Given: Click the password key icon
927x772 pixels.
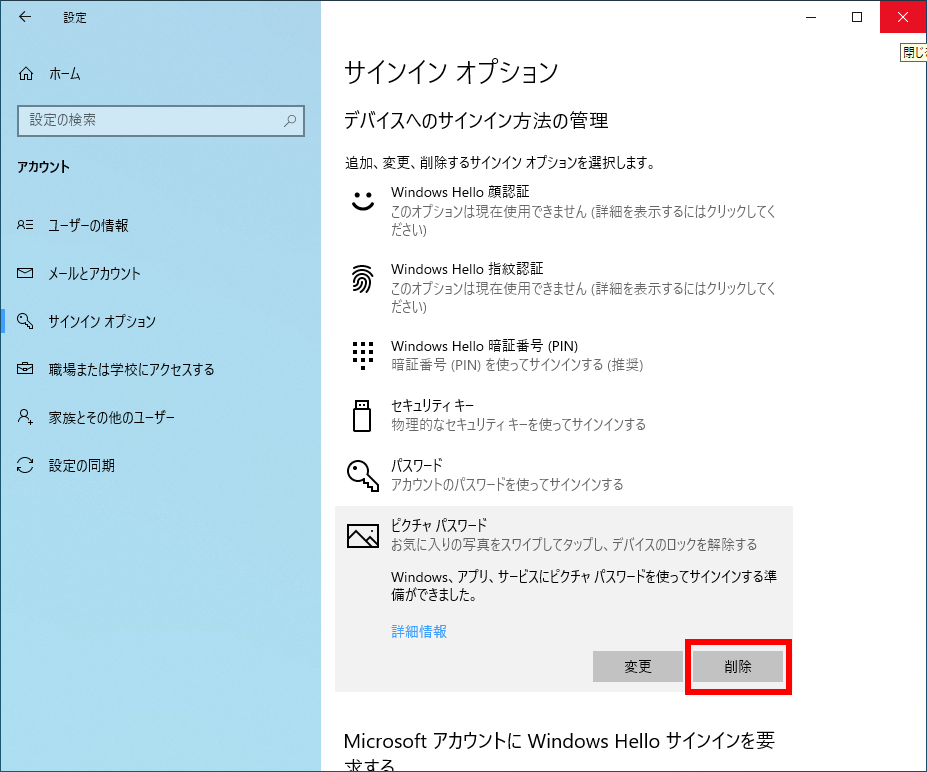Looking at the screenshot, I should point(362,476).
